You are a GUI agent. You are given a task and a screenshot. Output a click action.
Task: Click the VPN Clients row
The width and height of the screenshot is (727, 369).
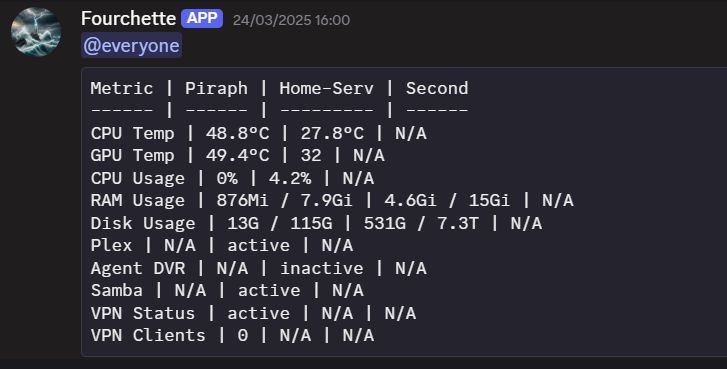pos(232,336)
